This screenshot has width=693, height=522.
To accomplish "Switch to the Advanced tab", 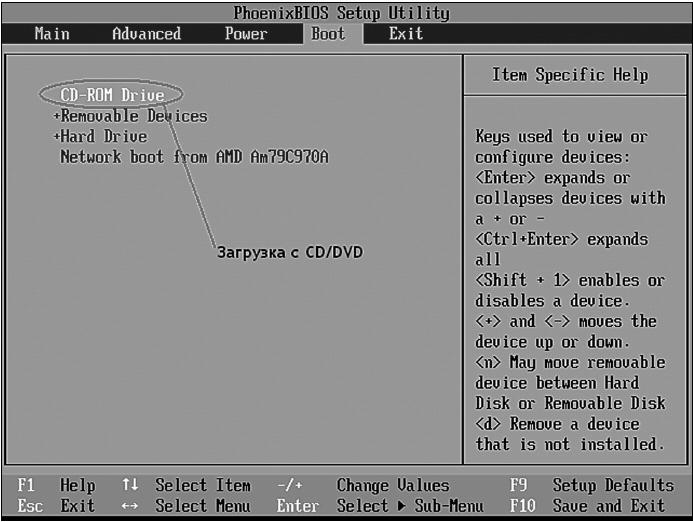I will coord(146,34).
